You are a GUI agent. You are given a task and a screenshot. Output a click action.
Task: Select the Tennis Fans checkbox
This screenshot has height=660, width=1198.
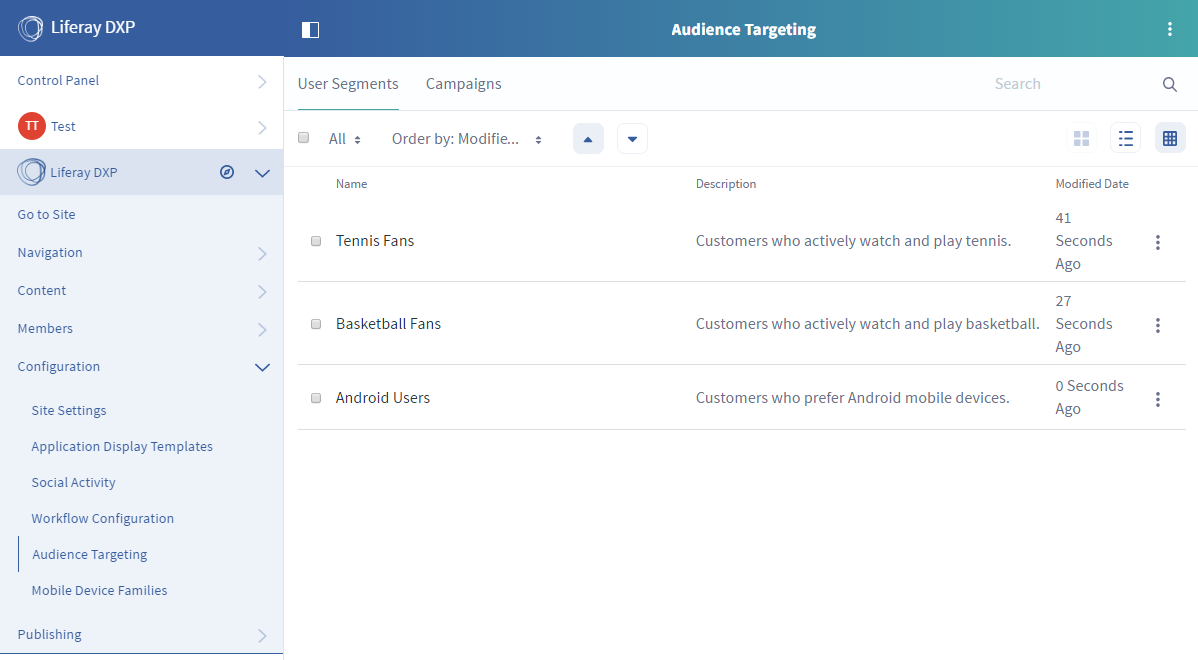click(316, 241)
